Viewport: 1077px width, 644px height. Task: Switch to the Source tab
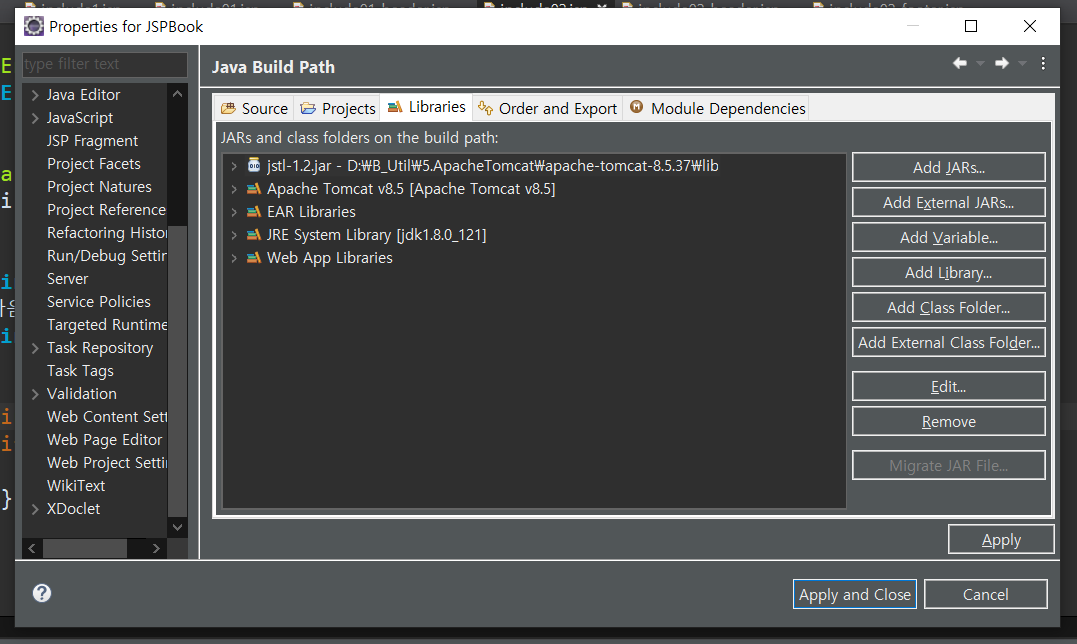(254, 107)
